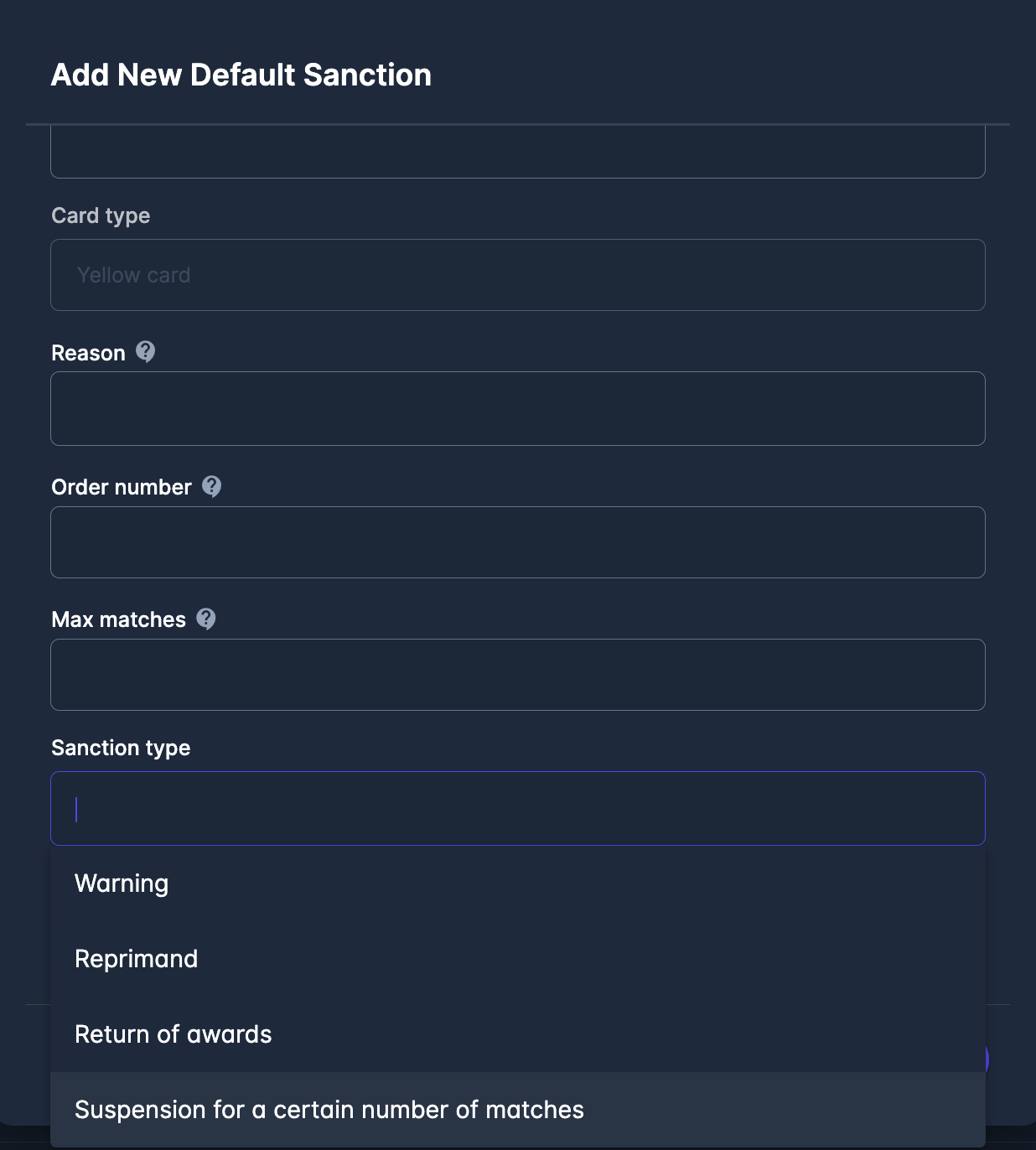Image resolution: width=1036 pixels, height=1150 pixels.
Task: Select the Max matches input box
Action: 517,675
